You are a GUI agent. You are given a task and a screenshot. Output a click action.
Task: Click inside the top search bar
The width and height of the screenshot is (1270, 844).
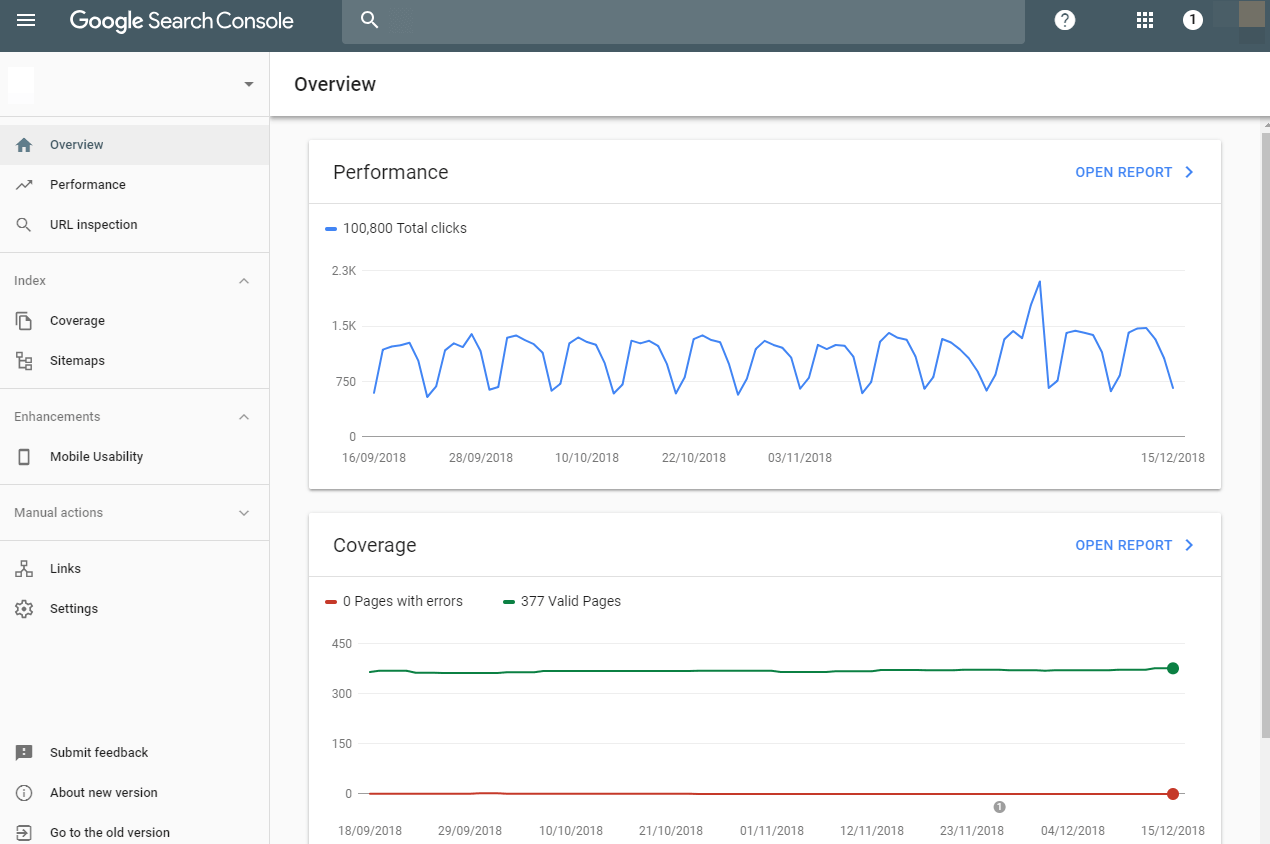[683, 21]
